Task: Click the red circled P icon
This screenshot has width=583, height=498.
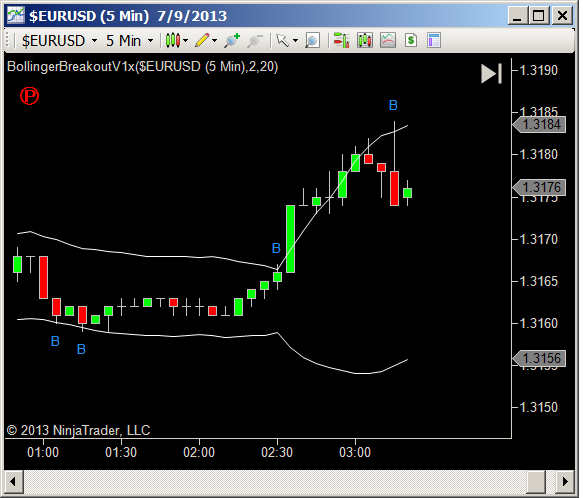Action: [29, 96]
